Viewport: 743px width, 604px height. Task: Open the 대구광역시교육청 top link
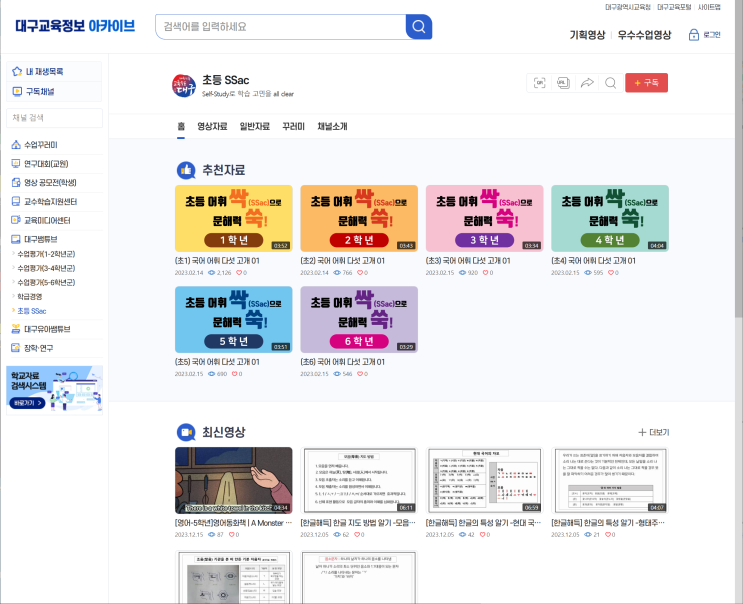(x=628, y=7)
